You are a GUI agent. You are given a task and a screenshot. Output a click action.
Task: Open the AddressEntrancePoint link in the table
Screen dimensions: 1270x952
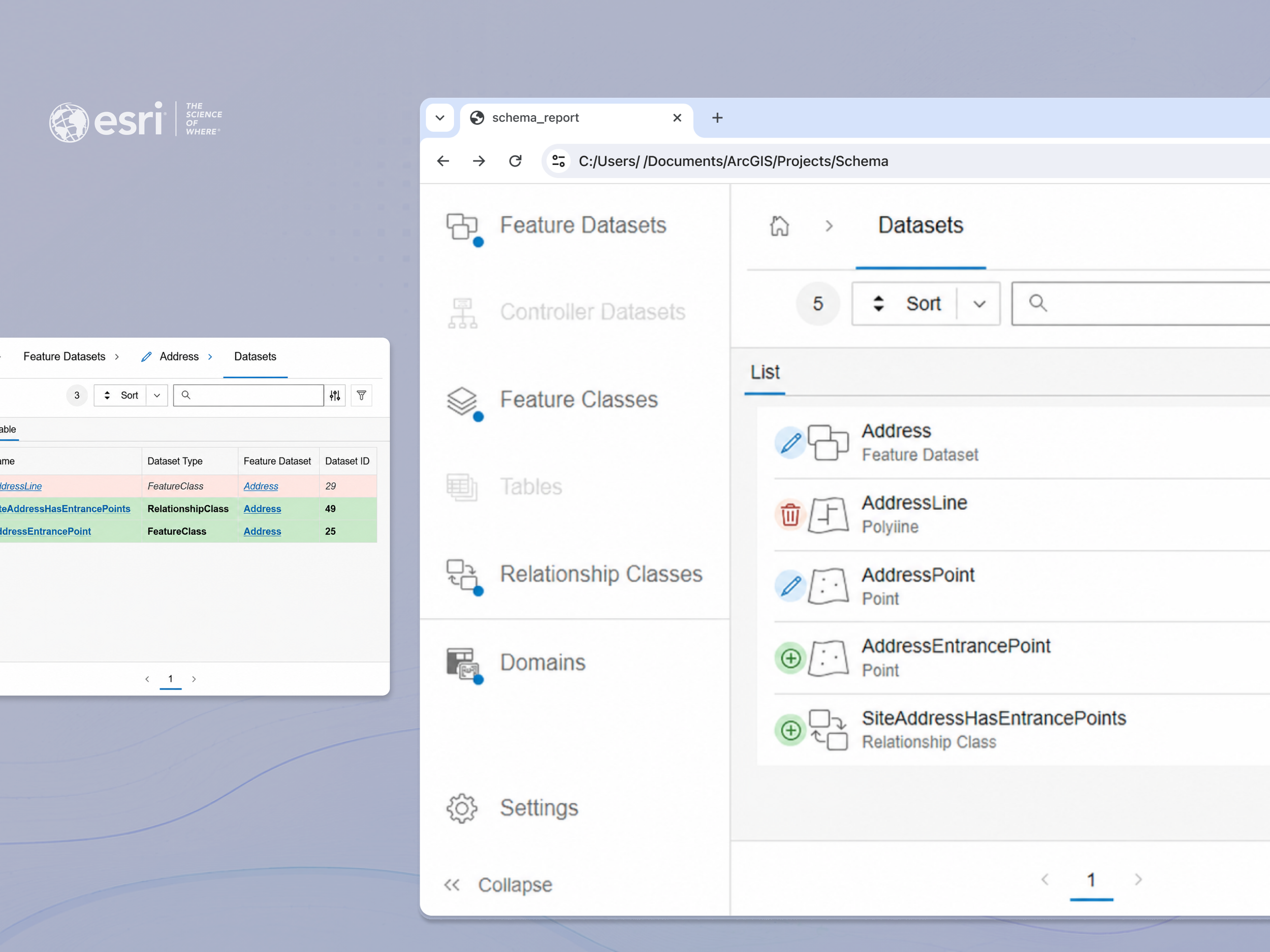tap(45, 532)
